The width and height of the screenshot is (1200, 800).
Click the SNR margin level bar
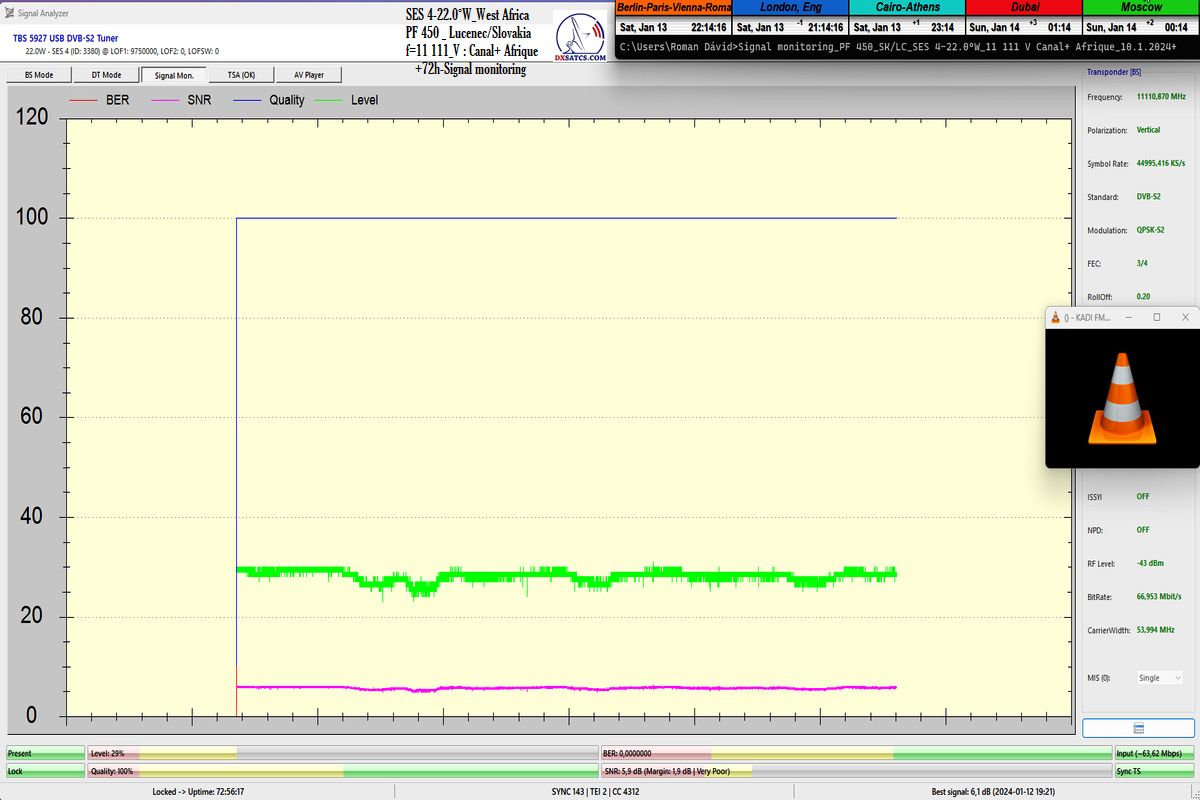855,771
